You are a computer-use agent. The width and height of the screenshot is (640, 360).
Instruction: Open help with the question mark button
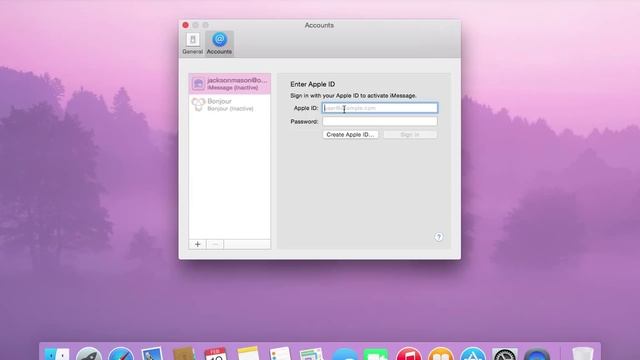coord(438,237)
